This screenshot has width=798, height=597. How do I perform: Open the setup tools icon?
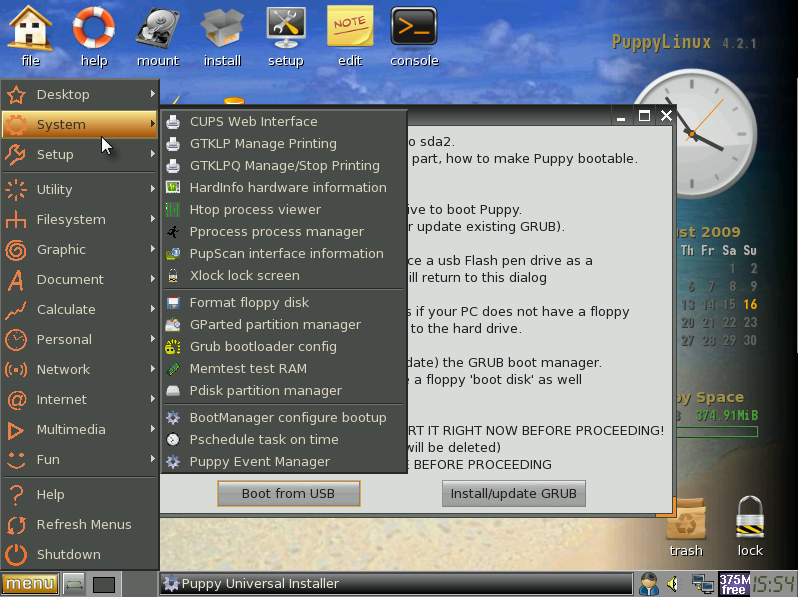(286, 36)
